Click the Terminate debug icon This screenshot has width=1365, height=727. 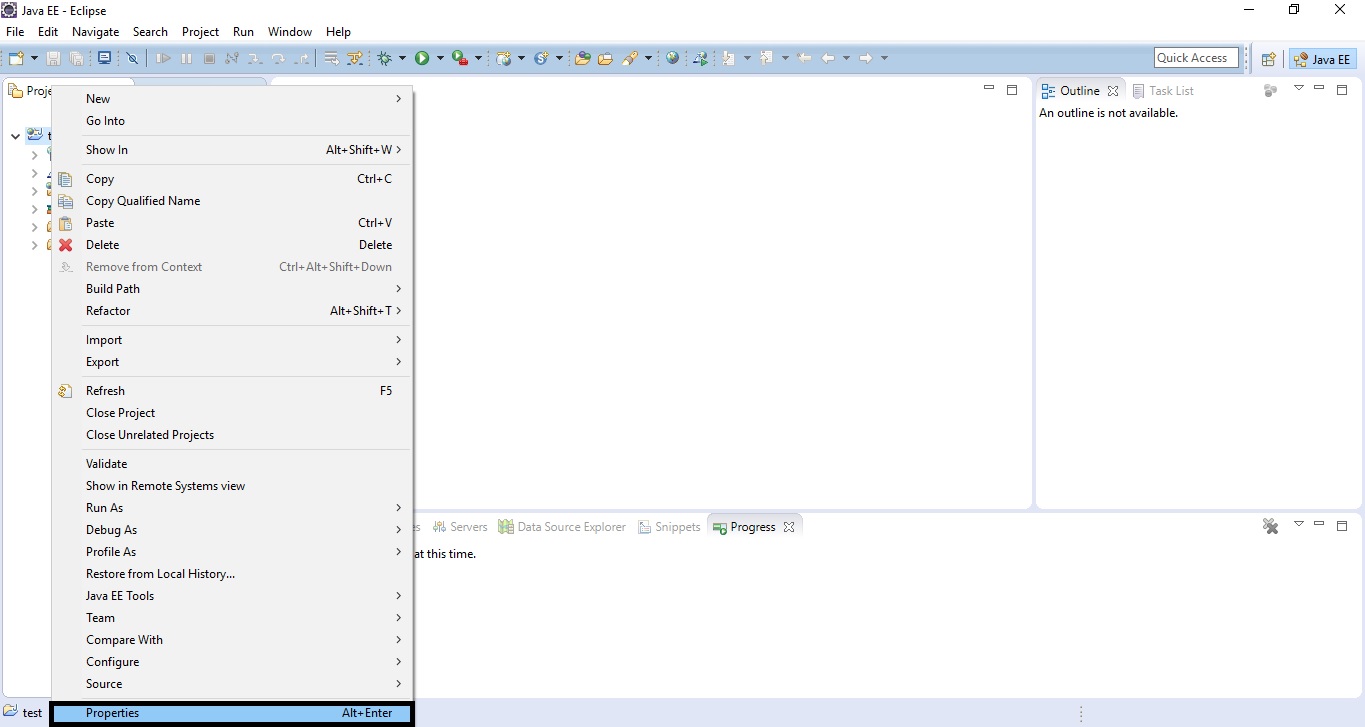coord(209,58)
